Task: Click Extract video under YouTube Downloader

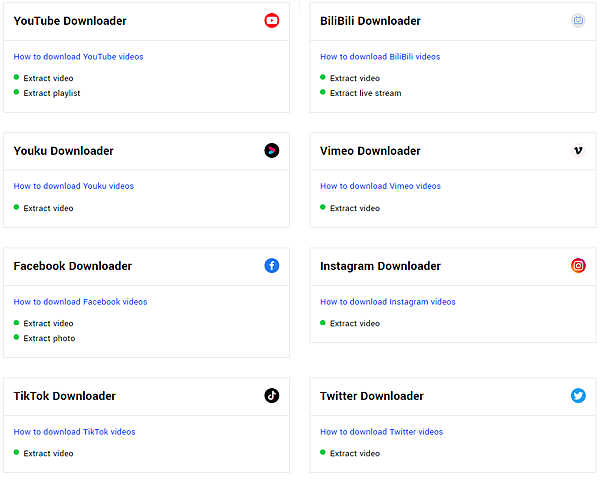Action: click(48, 78)
